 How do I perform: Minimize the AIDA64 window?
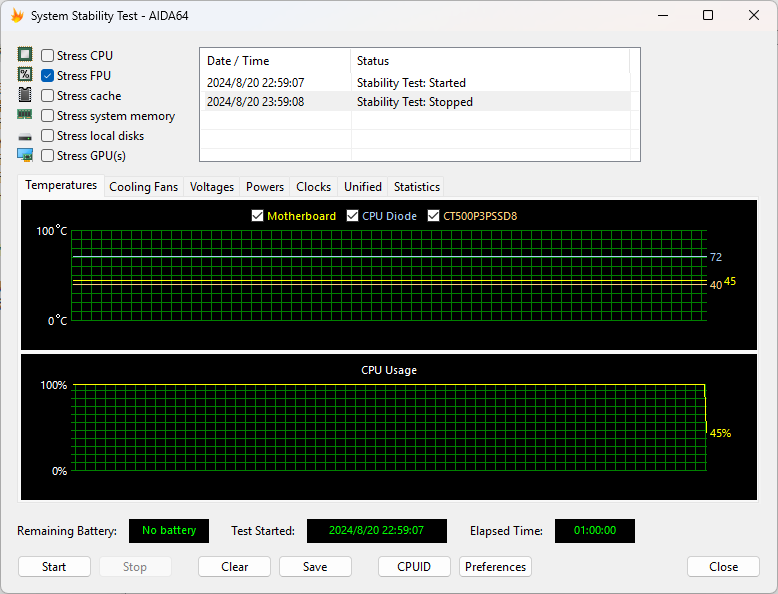663,15
